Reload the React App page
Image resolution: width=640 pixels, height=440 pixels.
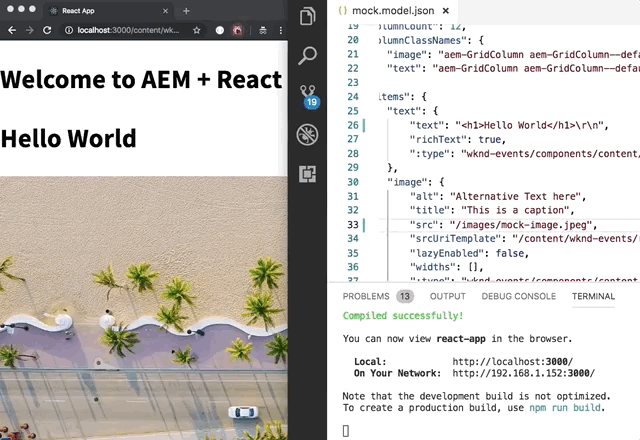point(47,30)
